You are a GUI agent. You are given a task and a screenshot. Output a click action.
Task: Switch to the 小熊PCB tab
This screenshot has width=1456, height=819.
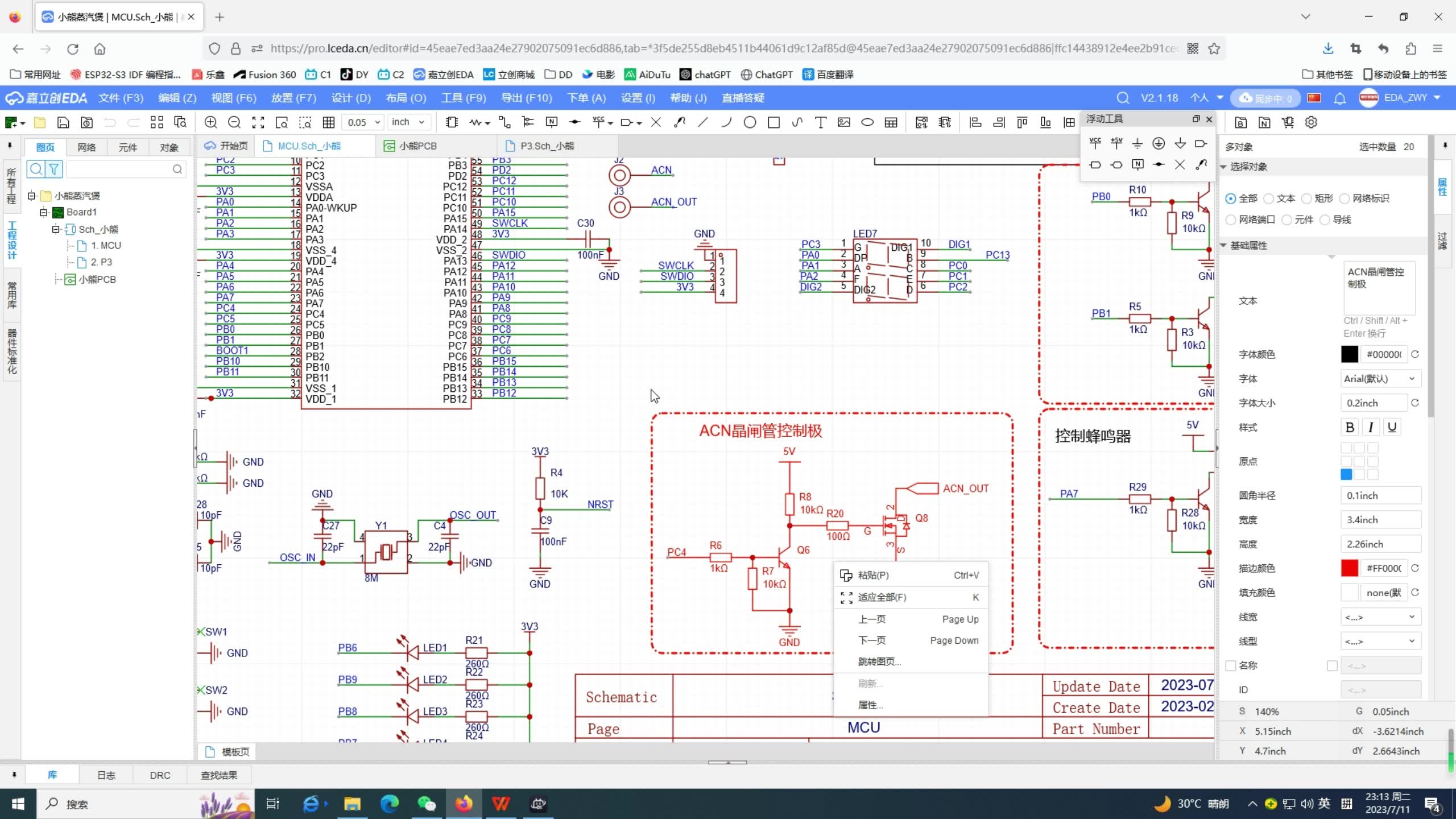417,146
